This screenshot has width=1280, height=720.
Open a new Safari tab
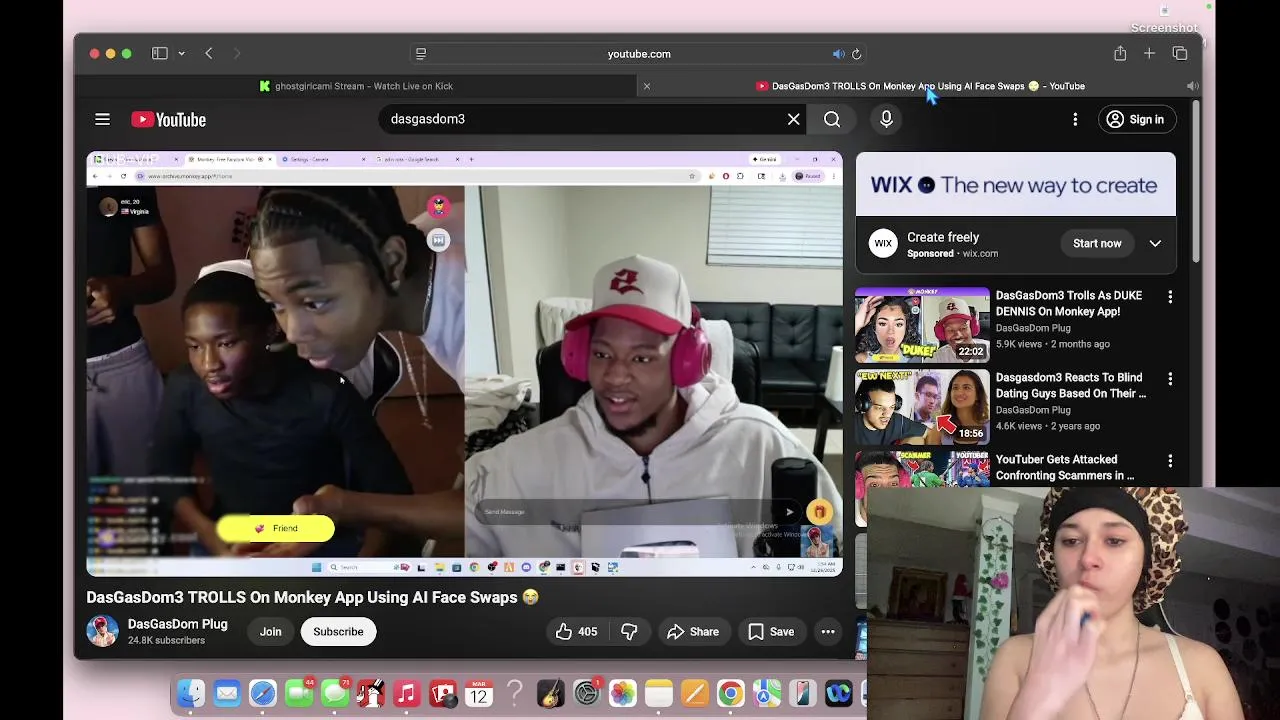[x=1149, y=54]
